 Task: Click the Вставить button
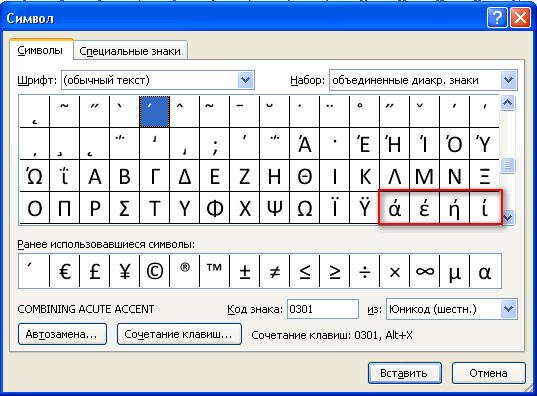click(x=404, y=373)
